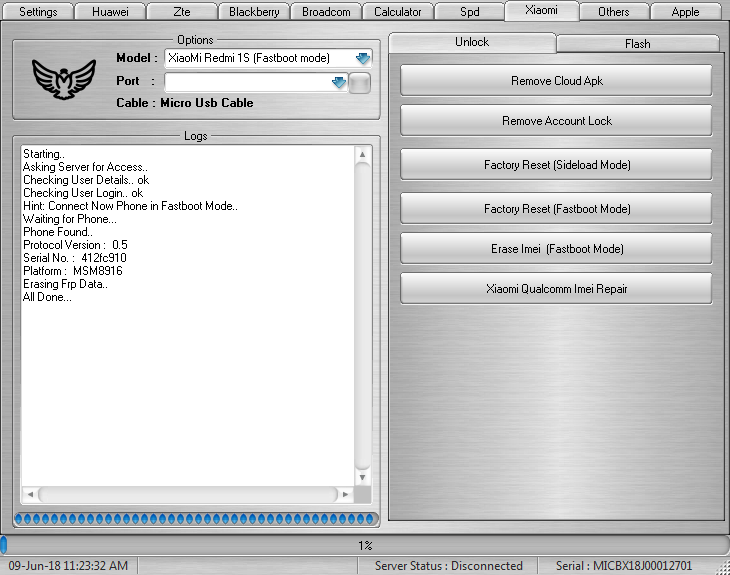
Task: Expand the Port dropdown arrow
Action: (x=338, y=82)
